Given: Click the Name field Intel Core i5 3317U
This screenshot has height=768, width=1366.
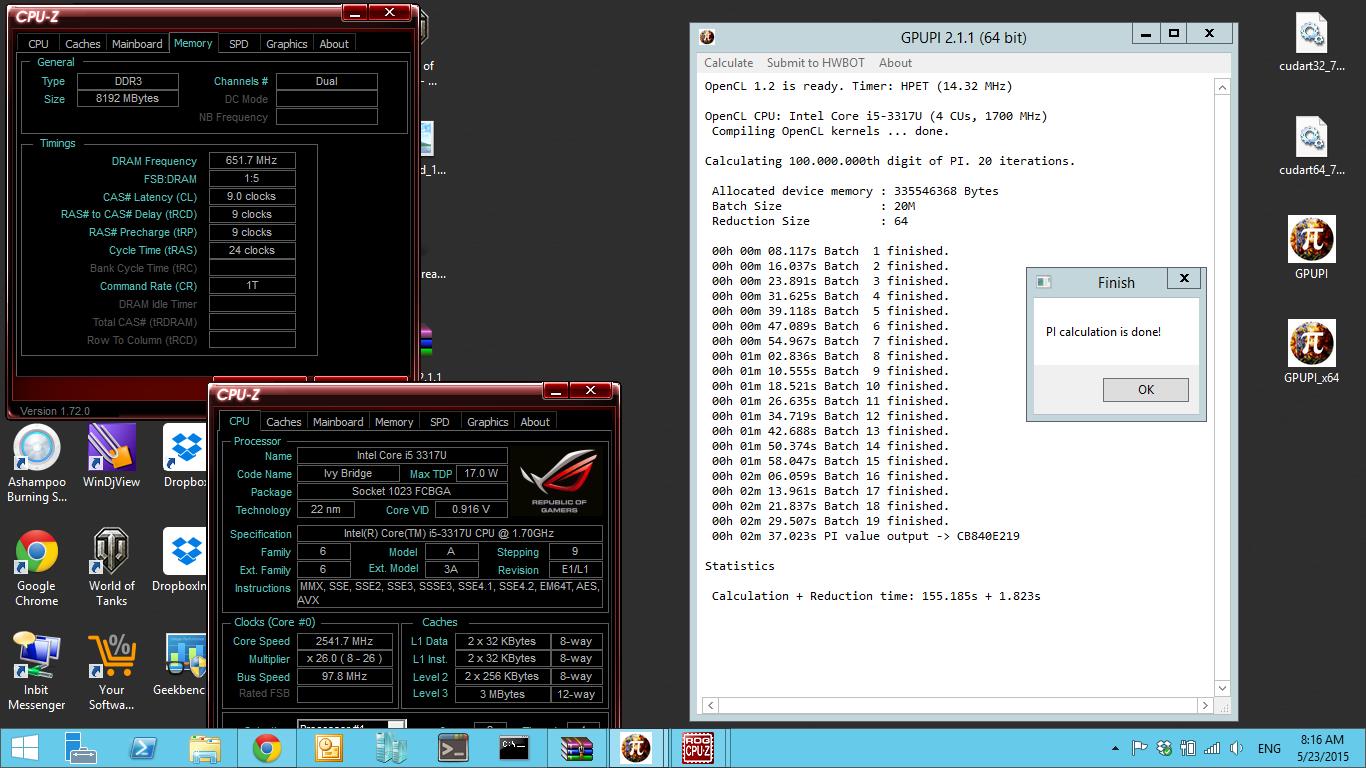Looking at the screenshot, I should [402, 456].
